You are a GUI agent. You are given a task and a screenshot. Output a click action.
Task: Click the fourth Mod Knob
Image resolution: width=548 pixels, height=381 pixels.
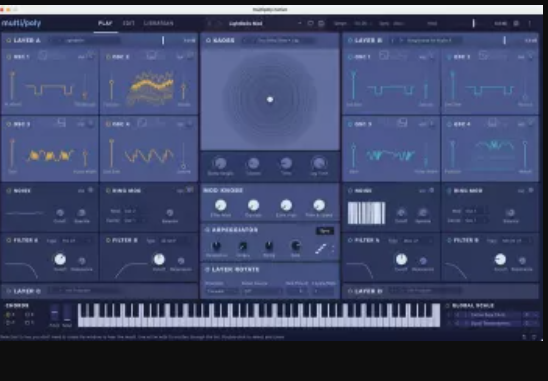pyautogui.click(x=319, y=205)
